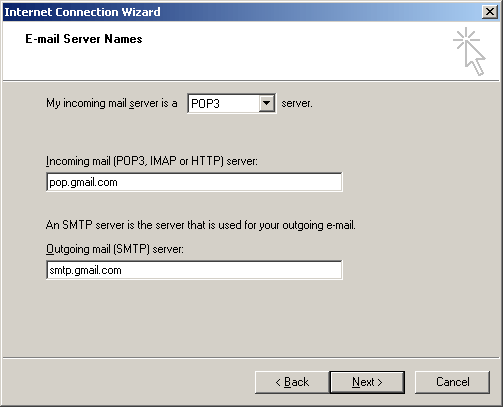This screenshot has height=407, width=503.
Task: Expand the incoming server type dropdown arrow
Action: point(267,103)
